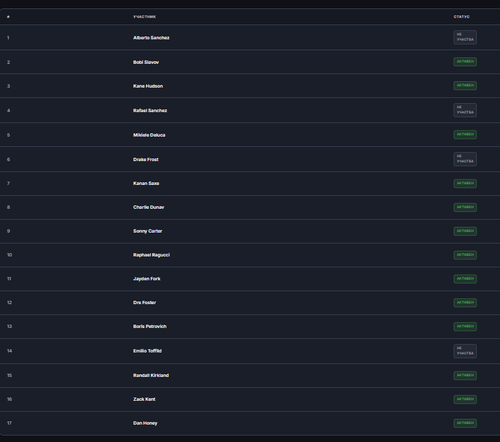Viewport: 500px width, 442px height.
Task: Click row number 15 beside Randall Kirkland
Action: click(9, 375)
